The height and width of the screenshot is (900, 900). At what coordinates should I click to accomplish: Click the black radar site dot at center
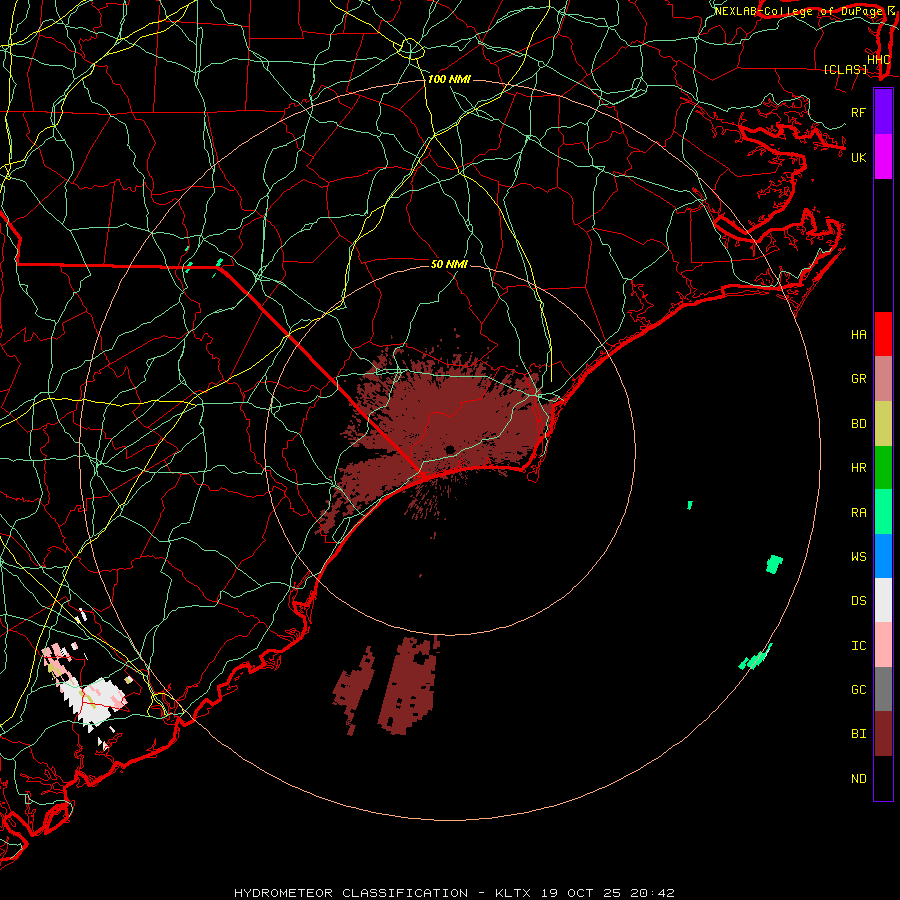click(x=450, y=449)
